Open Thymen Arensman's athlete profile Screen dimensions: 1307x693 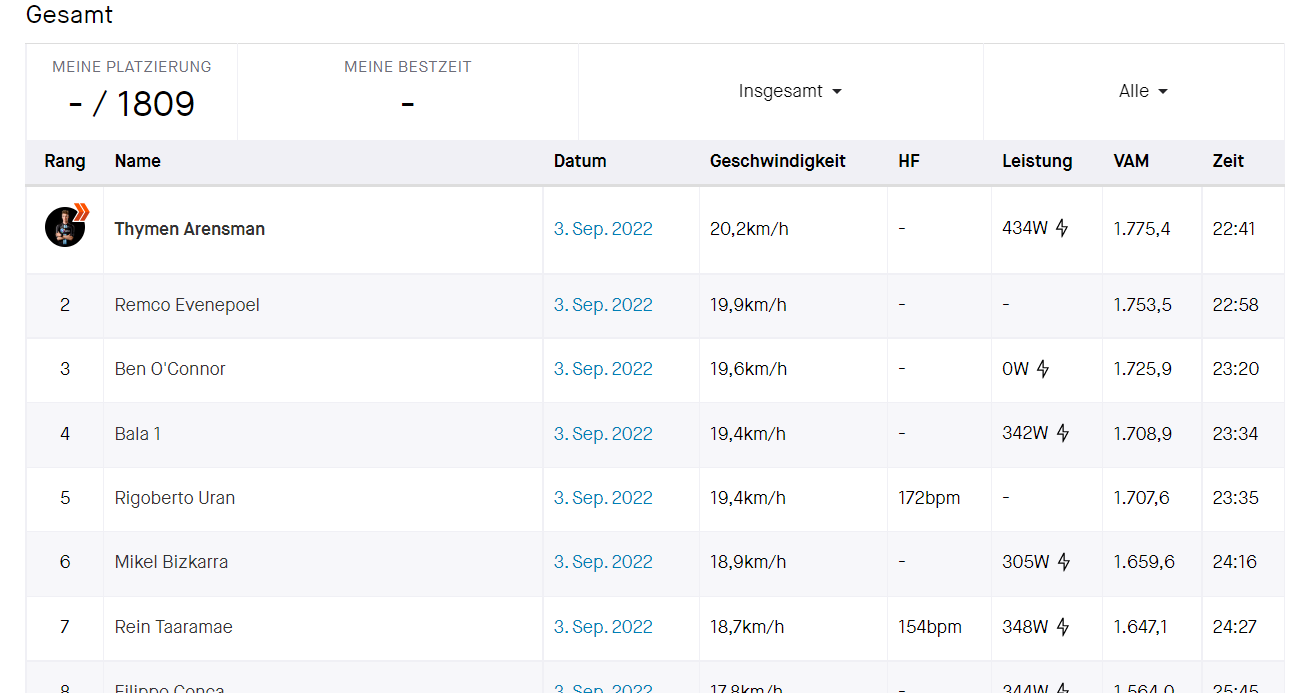[190, 229]
